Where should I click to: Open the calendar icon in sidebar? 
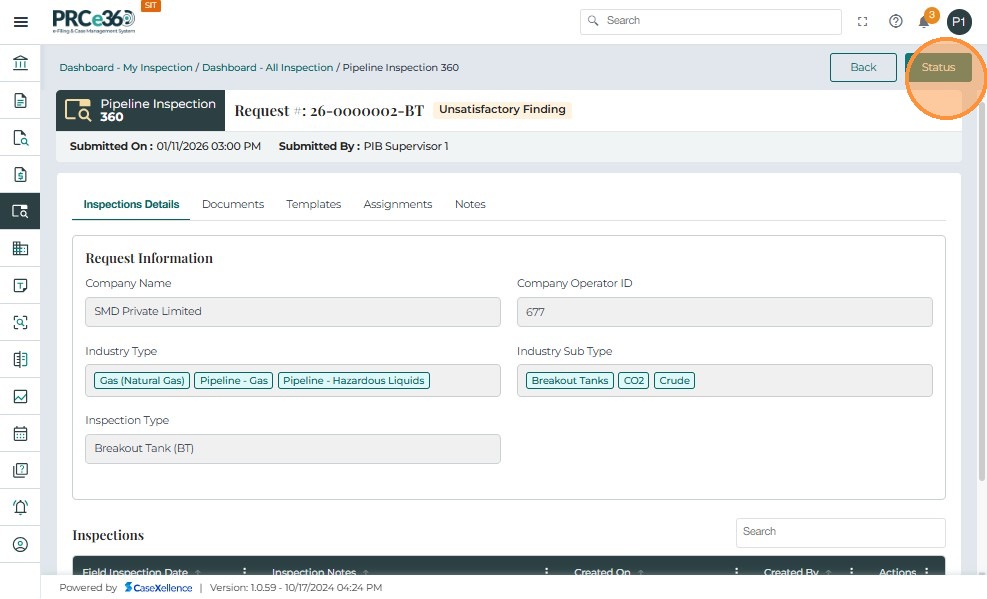click(20, 434)
